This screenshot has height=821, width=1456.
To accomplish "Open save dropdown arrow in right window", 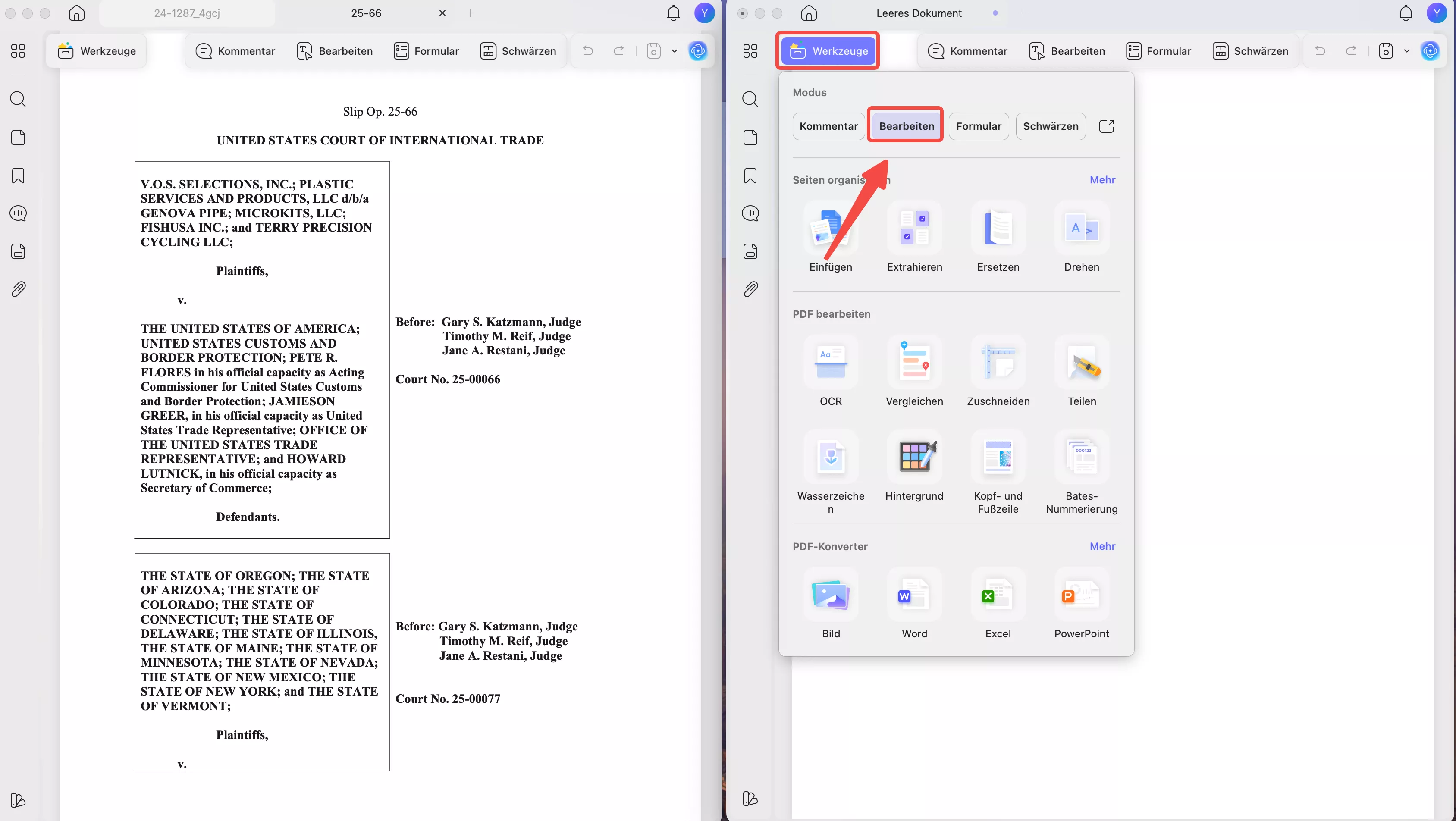I will tap(1406, 51).
